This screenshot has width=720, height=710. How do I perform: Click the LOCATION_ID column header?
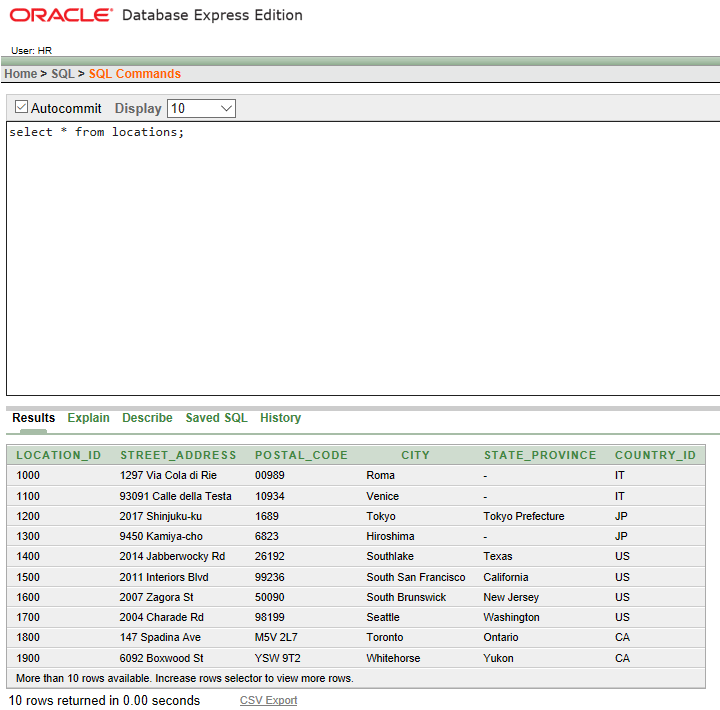58,455
